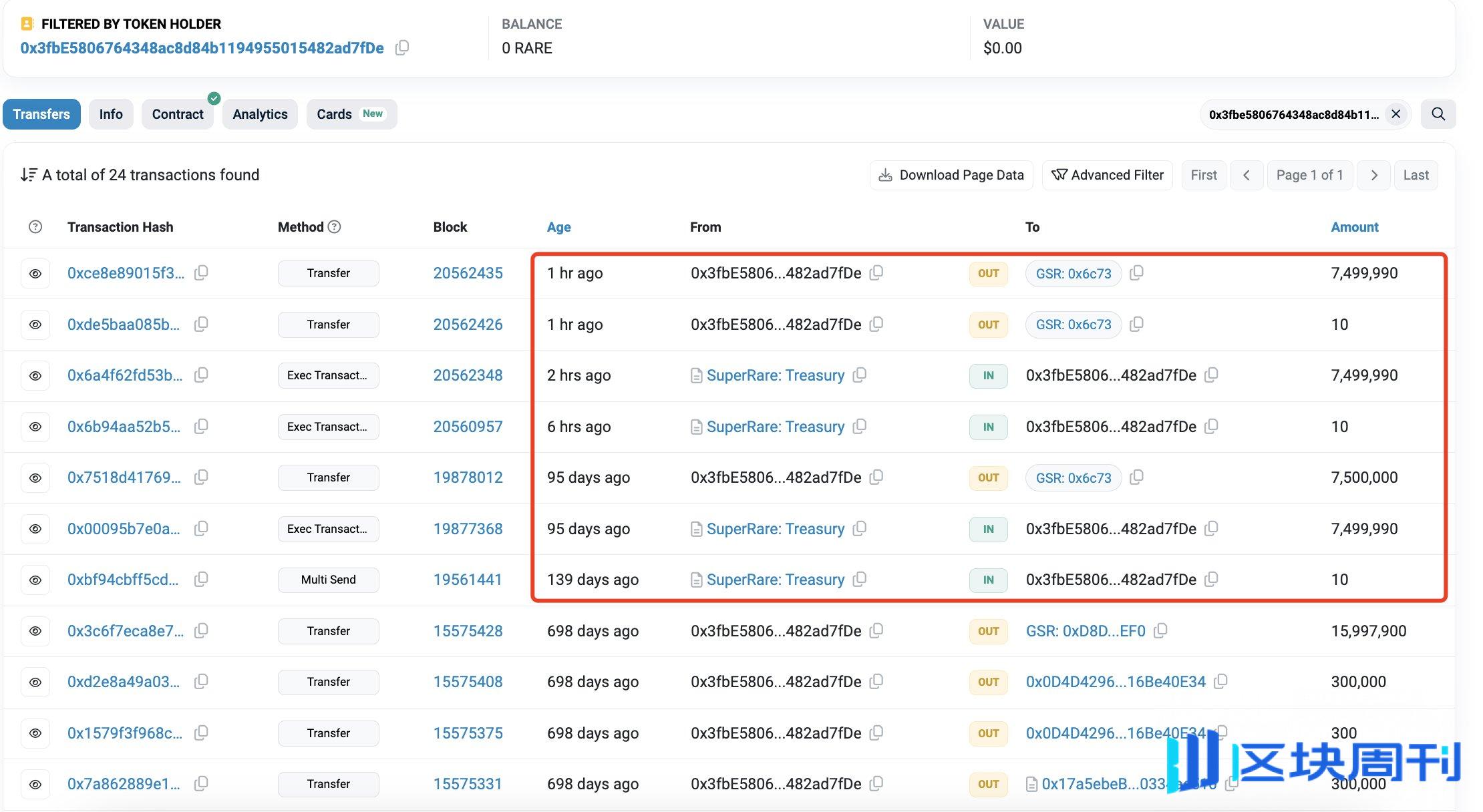Copy transaction hash 0xce8e89015f3
The height and width of the screenshot is (812, 1483).
pos(201,272)
